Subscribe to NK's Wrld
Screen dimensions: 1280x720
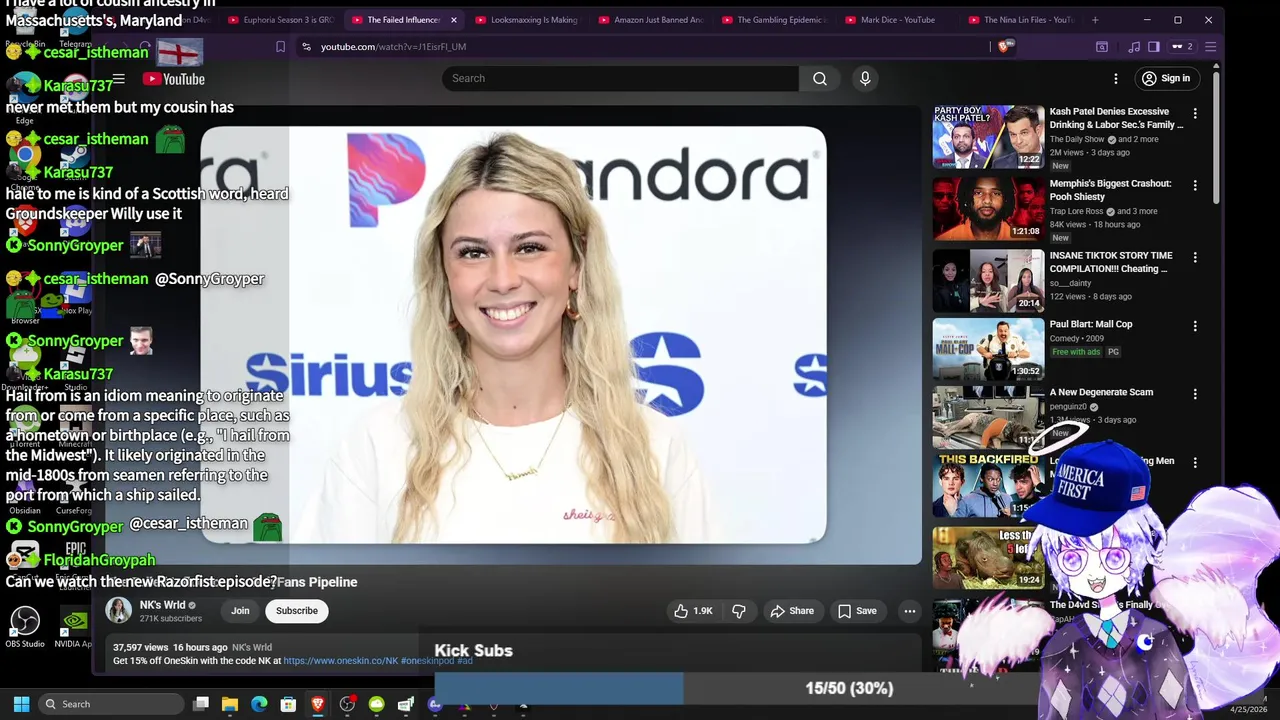point(297,611)
